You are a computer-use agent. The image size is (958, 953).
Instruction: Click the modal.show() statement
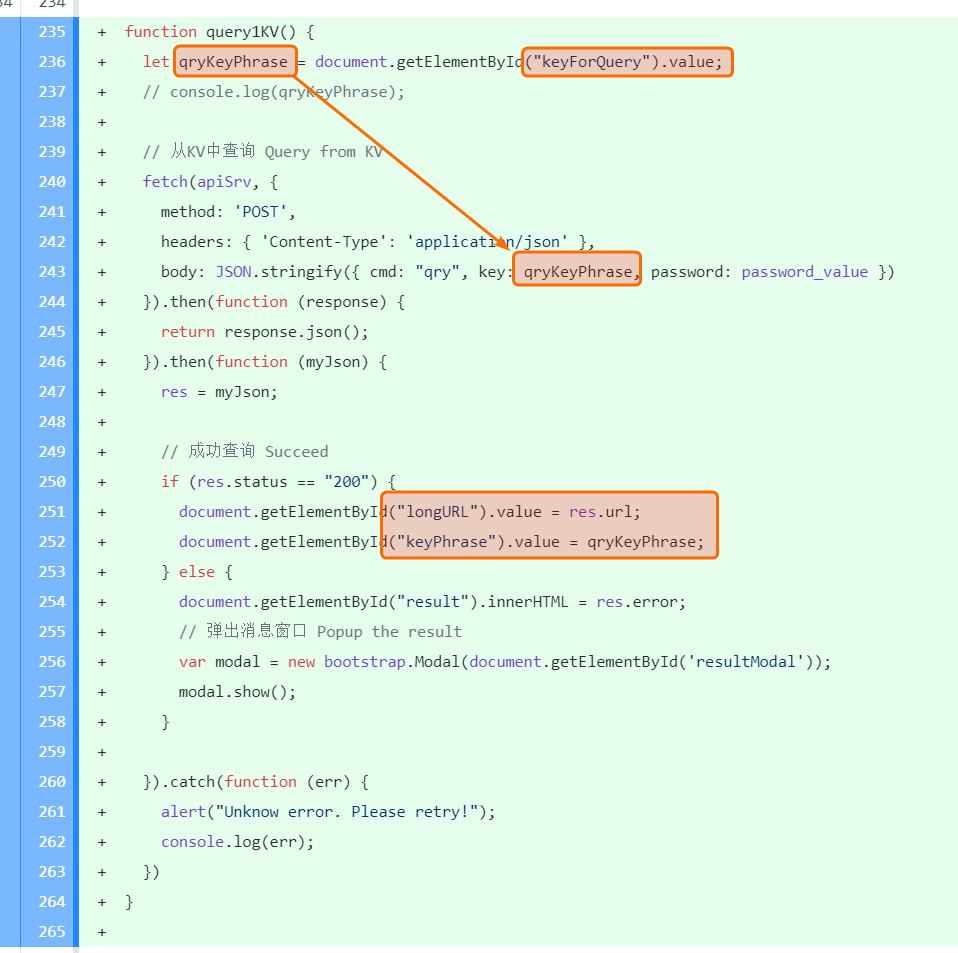[x=237, y=692]
